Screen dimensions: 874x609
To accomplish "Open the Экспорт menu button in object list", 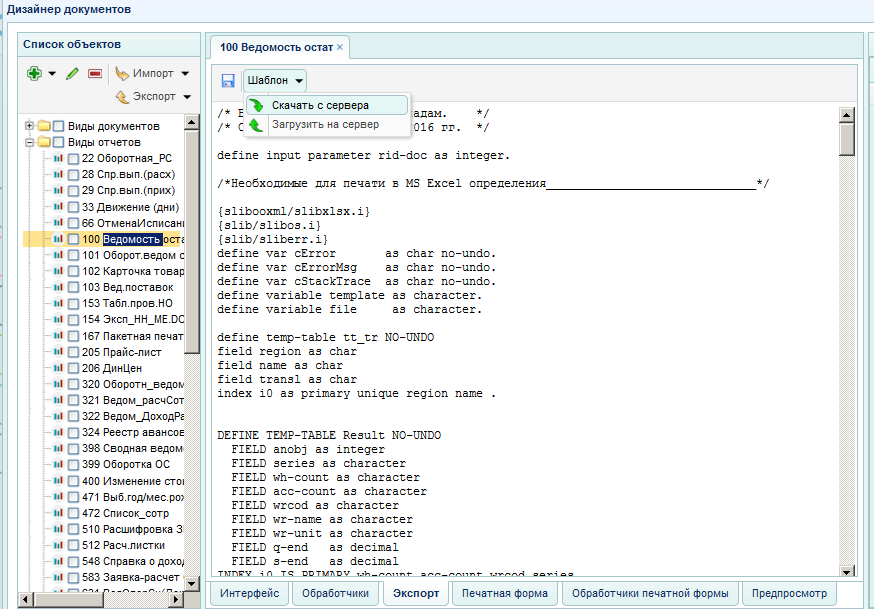I will coord(153,96).
